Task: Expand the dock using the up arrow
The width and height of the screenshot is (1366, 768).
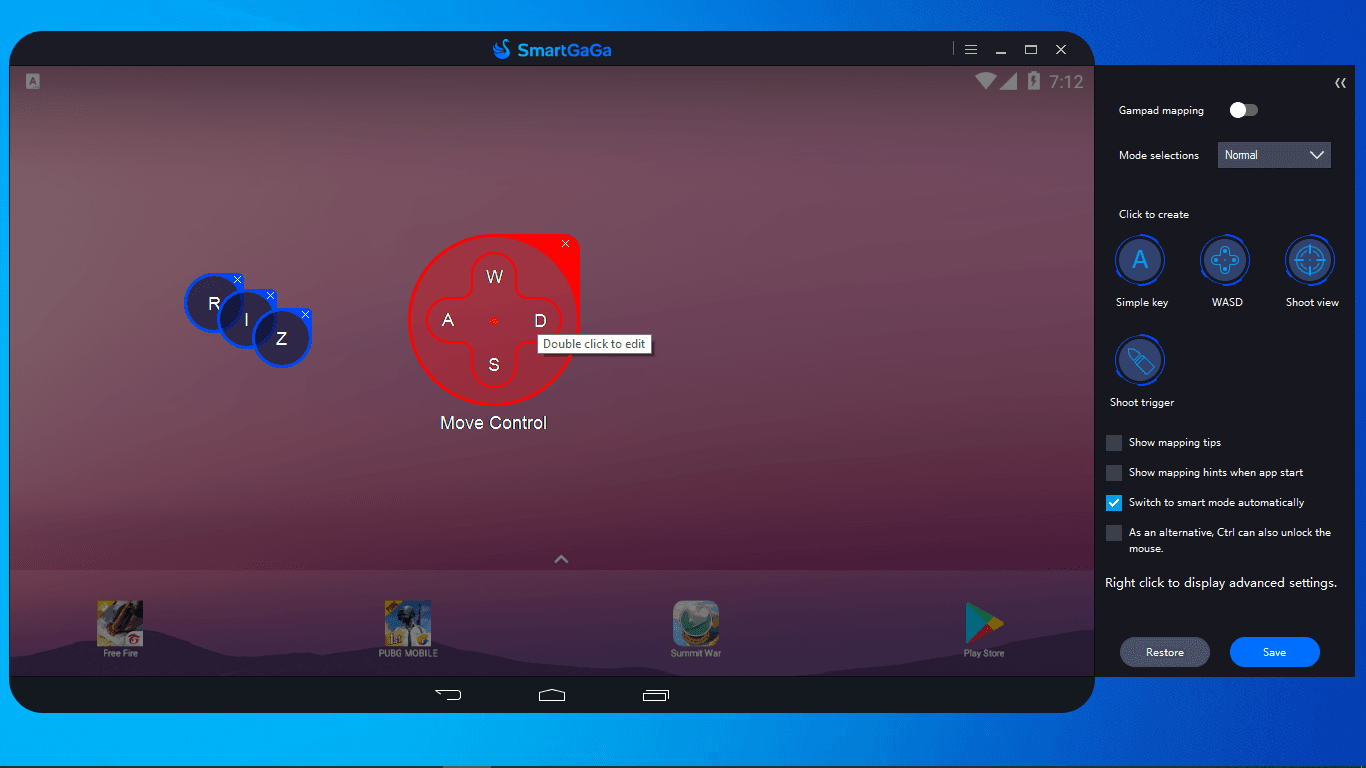Action: (561, 558)
